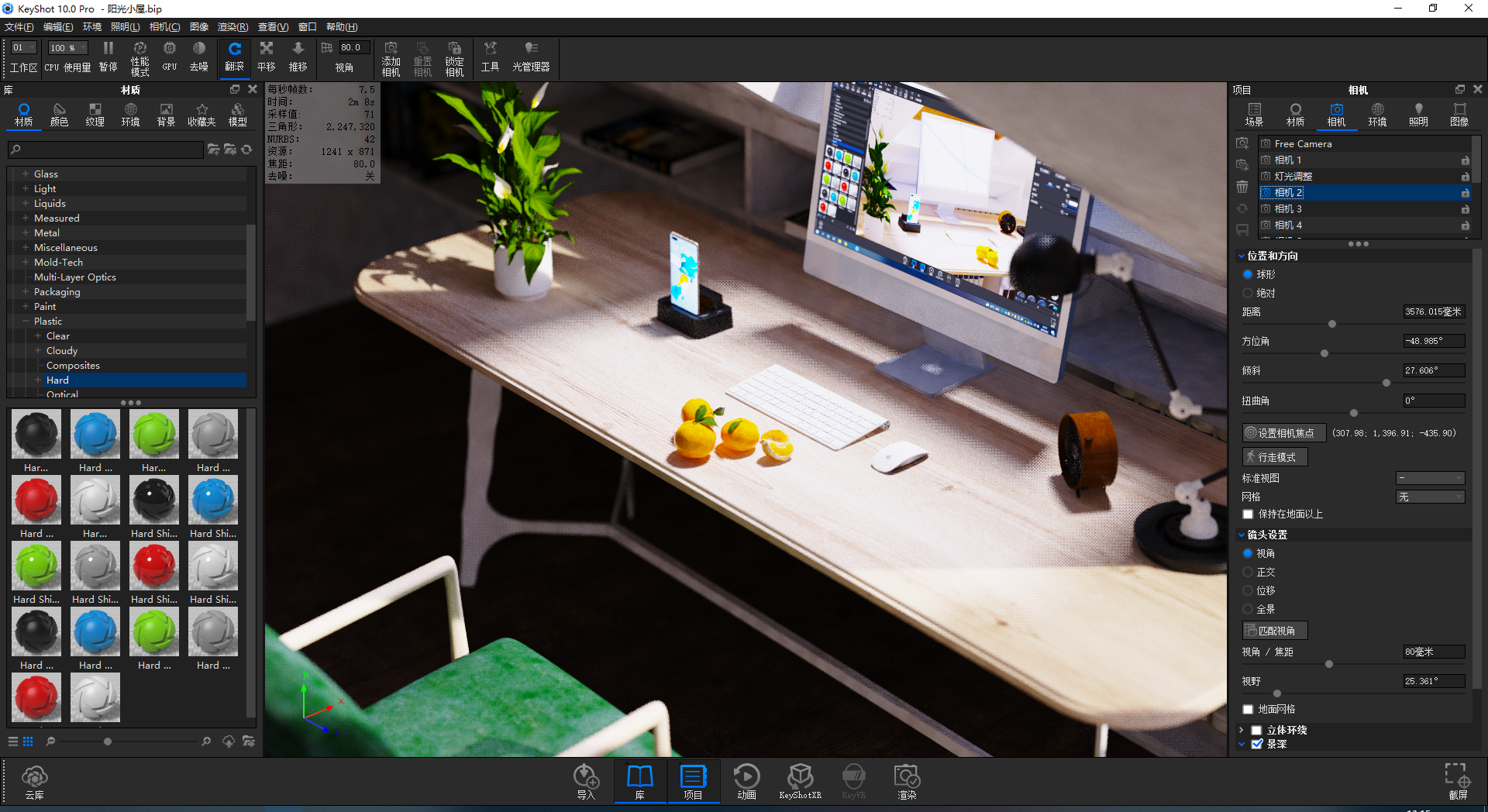This screenshot has height=812, width=1488.
Task: Collapse the Position and Orientation (位置和方向) section
Action: pyautogui.click(x=1242, y=256)
